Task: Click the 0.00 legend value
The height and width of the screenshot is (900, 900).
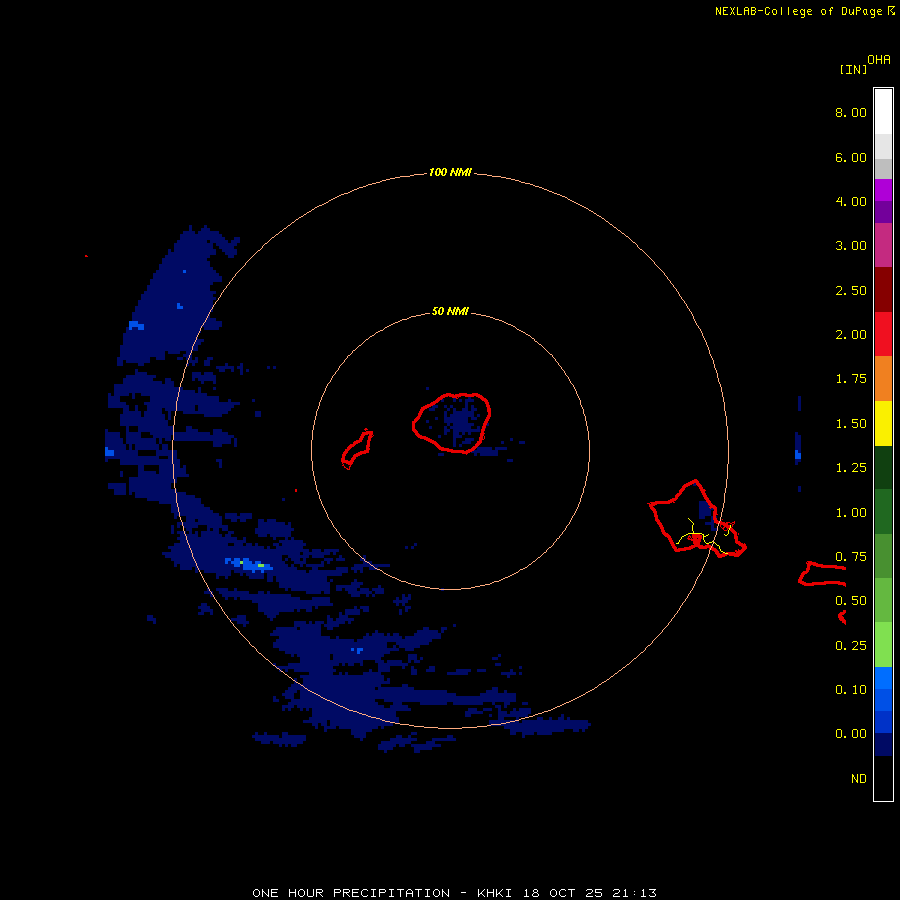Action: [x=851, y=734]
